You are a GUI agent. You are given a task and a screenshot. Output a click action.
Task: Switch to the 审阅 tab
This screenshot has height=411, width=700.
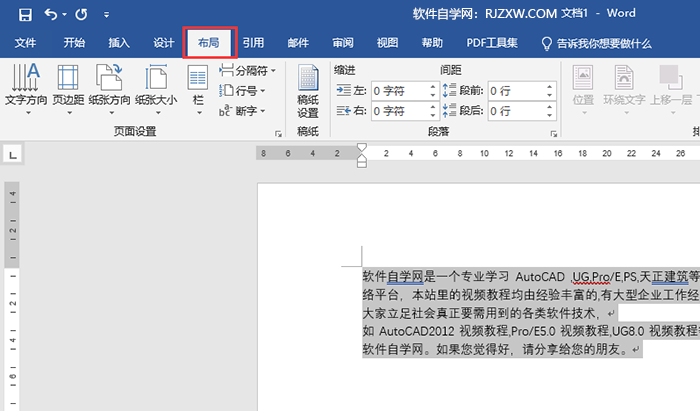(x=343, y=43)
